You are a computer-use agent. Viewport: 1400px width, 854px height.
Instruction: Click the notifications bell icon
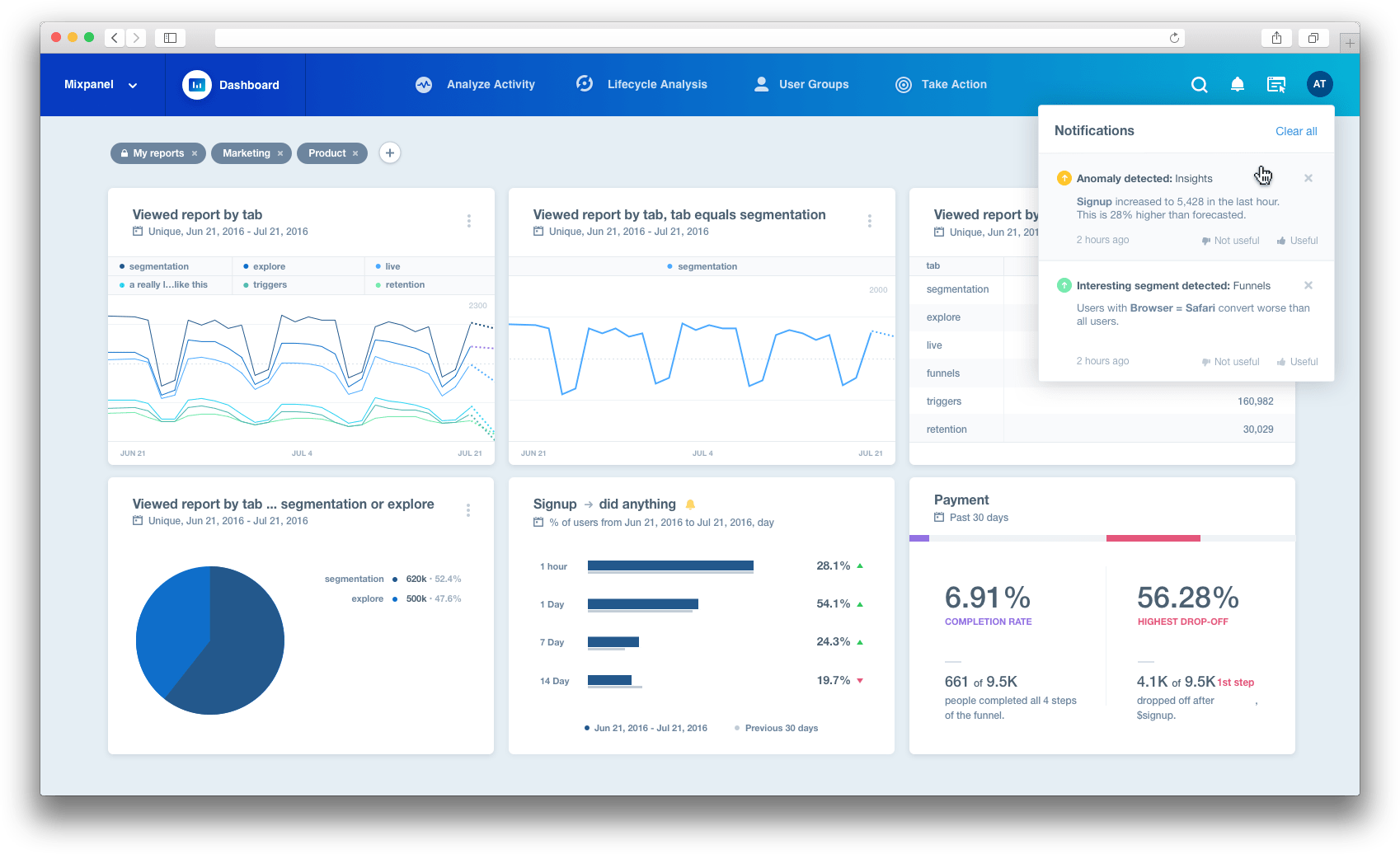click(x=1237, y=85)
